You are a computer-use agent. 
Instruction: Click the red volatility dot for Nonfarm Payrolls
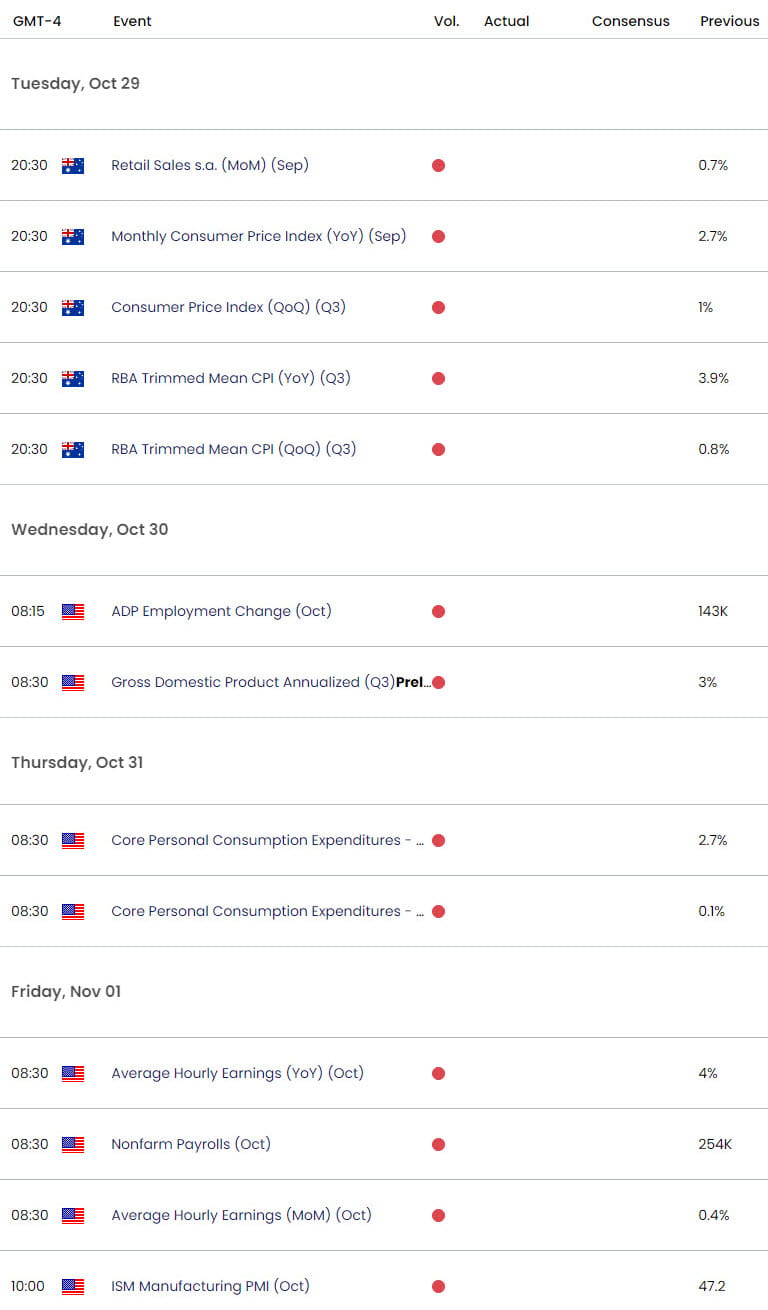(x=438, y=1144)
